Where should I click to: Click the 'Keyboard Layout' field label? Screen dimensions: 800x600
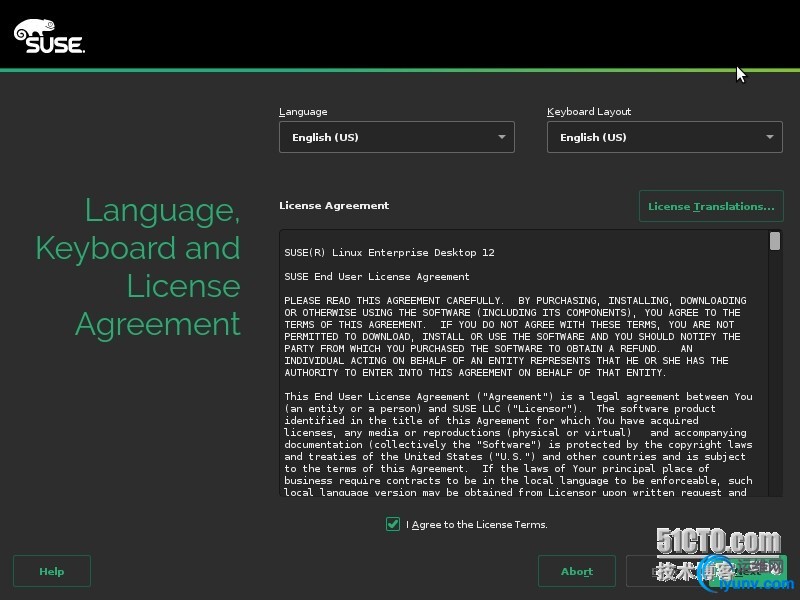pos(589,111)
